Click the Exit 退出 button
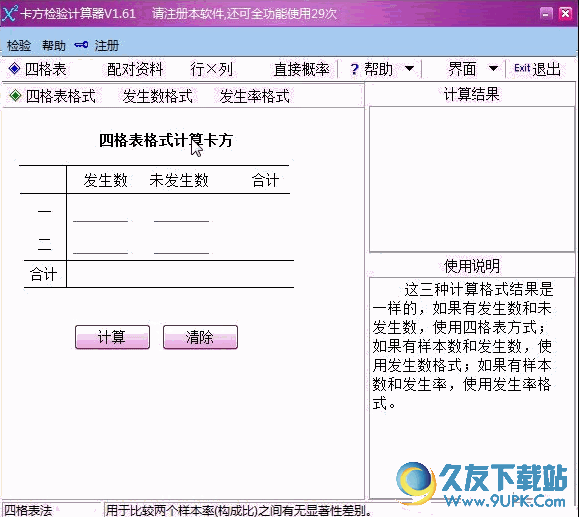The image size is (579, 517). (537, 69)
